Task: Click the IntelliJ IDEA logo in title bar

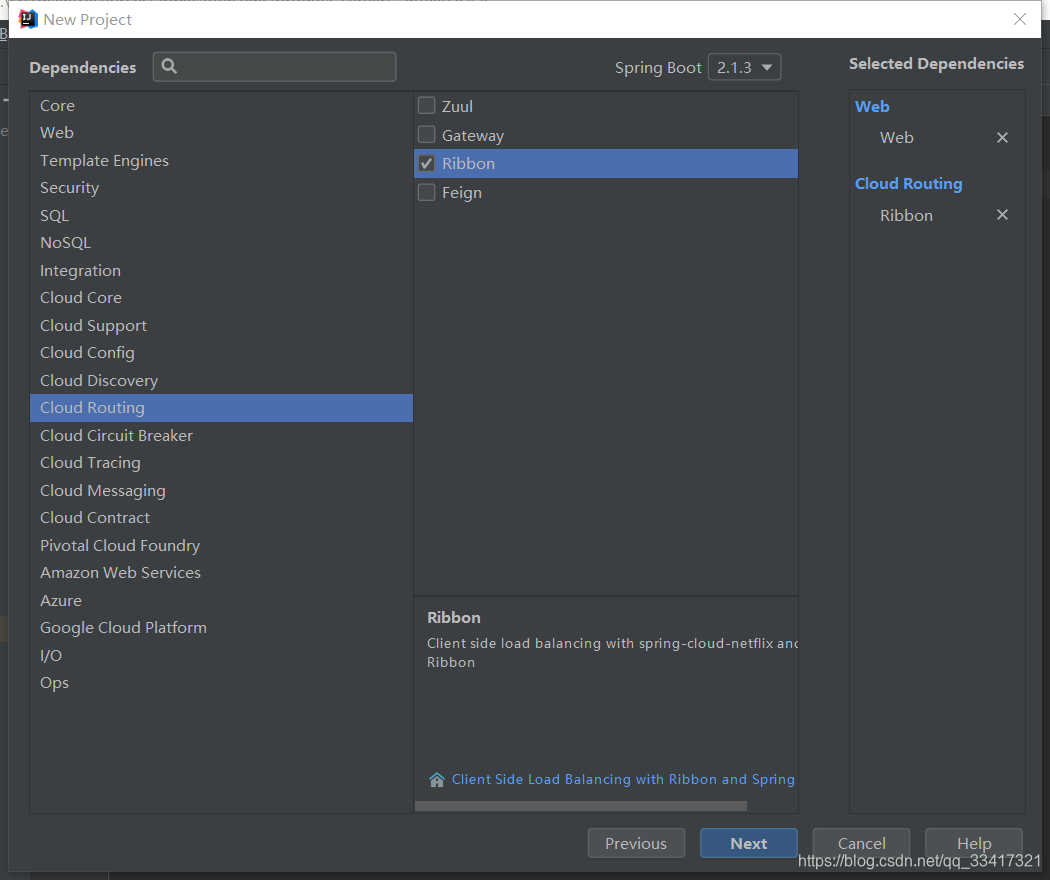Action: 27,19
